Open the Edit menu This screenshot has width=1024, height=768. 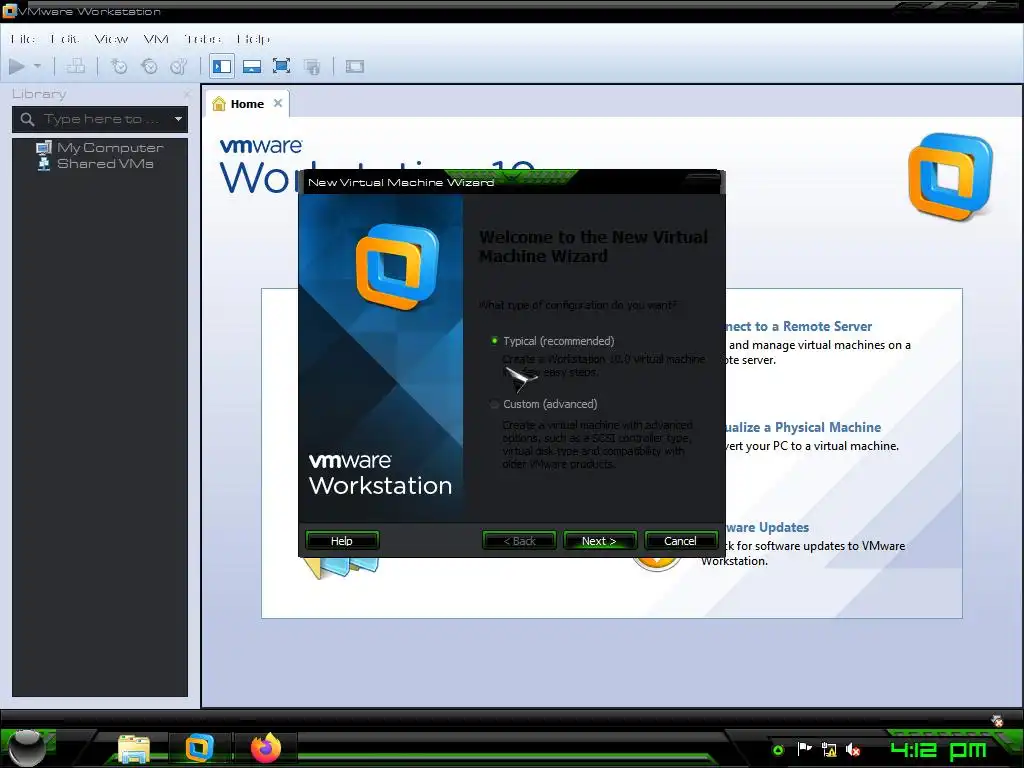[x=65, y=39]
